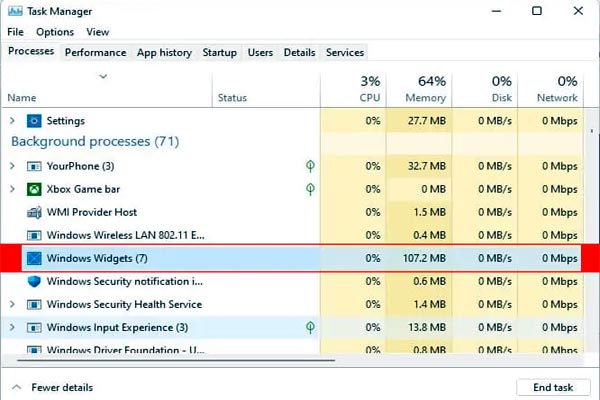Switch to the Services tab

[345, 52]
